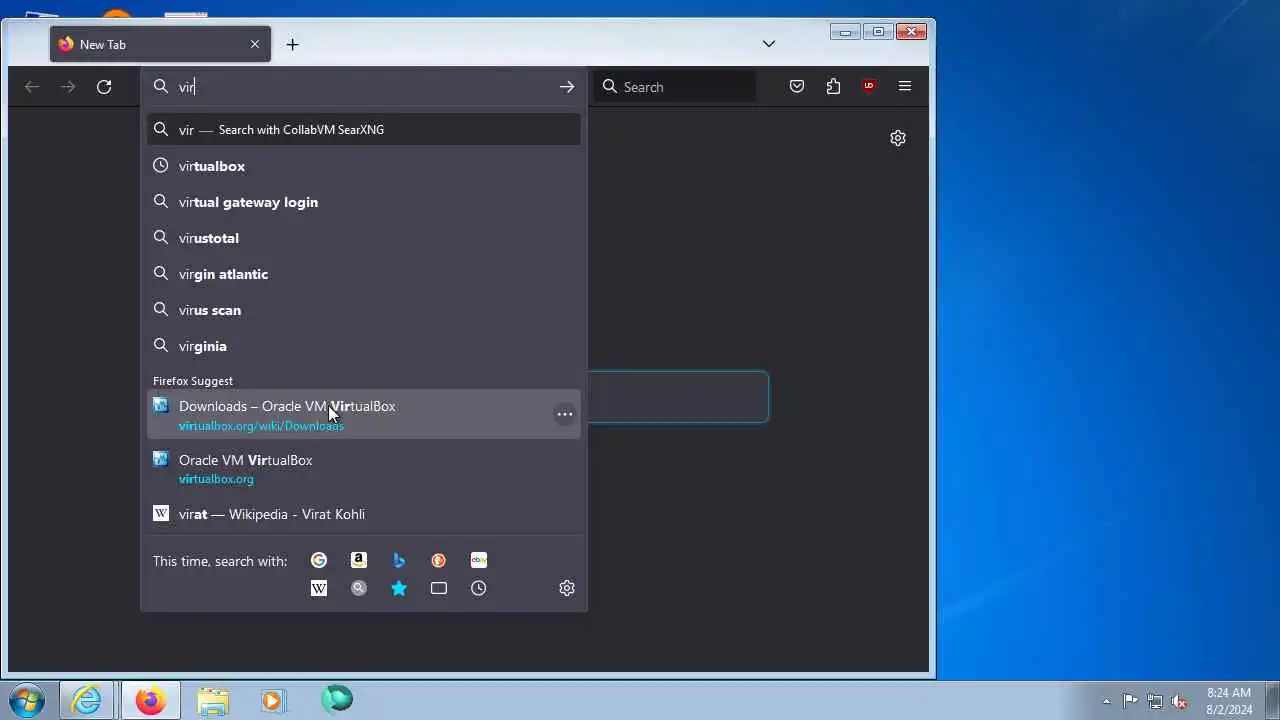This screenshot has width=1280, height=720.
Task: Choose the 'virgin atlantic' suggestion
Action: click(364, 274)
